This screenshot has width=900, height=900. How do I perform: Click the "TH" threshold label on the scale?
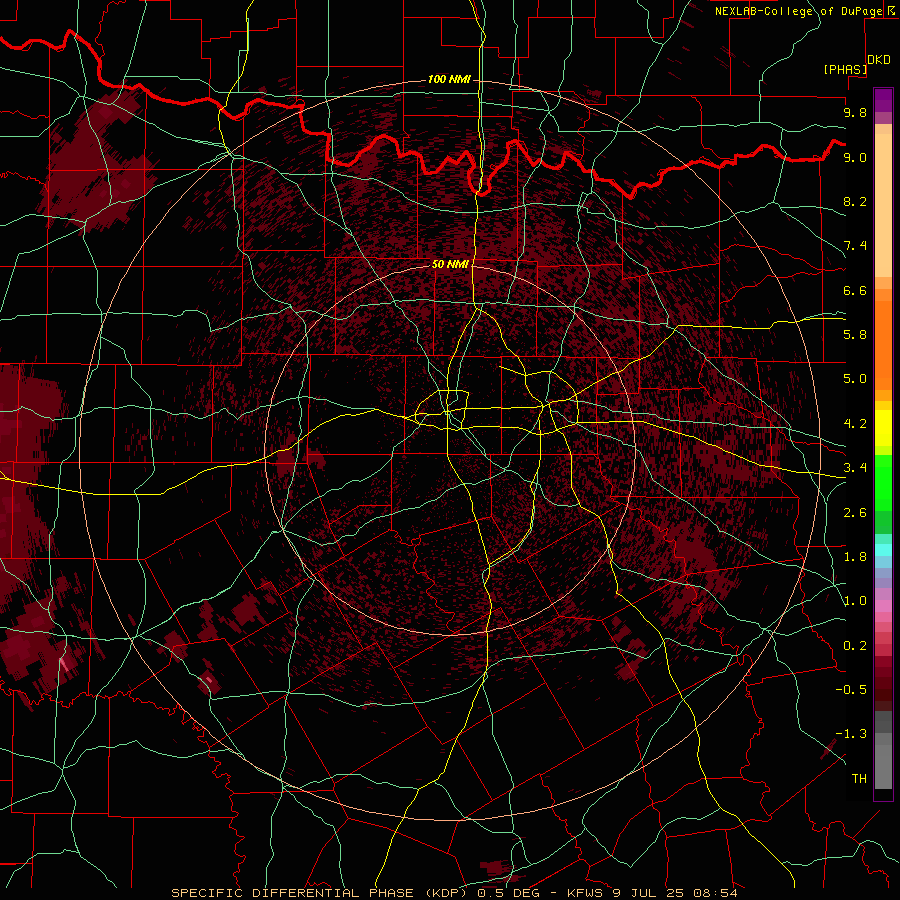pyautogui.click(x=859, y=779)
